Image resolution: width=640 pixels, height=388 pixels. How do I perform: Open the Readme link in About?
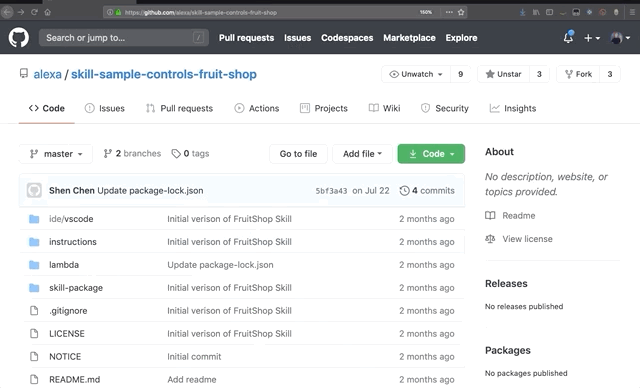510,215
